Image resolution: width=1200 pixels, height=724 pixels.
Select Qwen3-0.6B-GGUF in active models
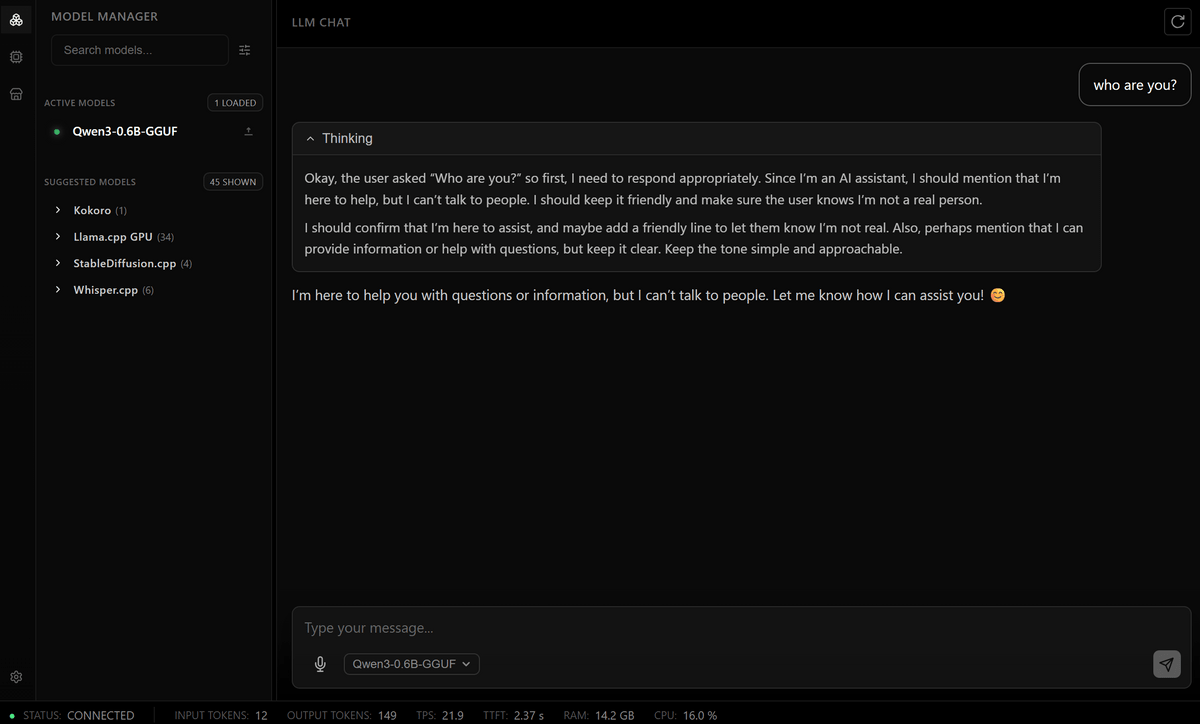125,131
